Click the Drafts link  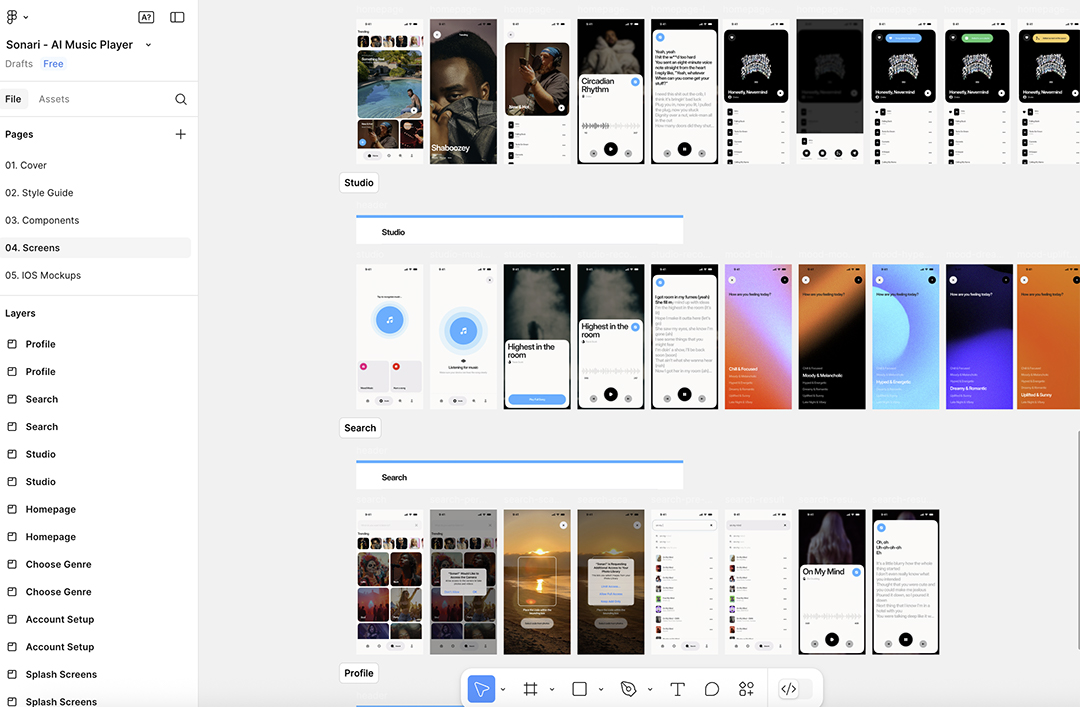pos(19,64)
